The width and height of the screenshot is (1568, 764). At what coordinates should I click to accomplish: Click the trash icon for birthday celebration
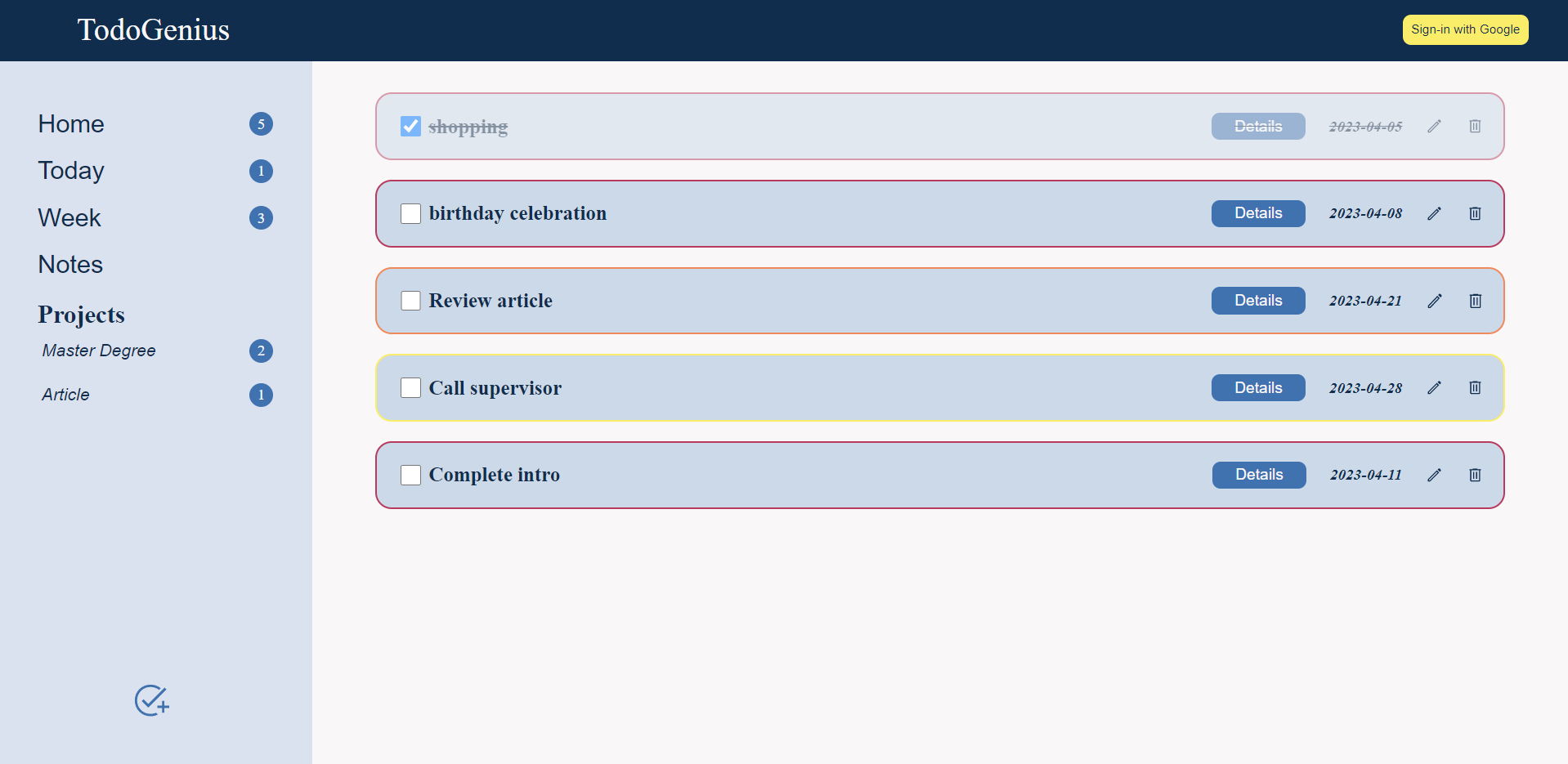pyautogui.click(x=1475, y=213)
